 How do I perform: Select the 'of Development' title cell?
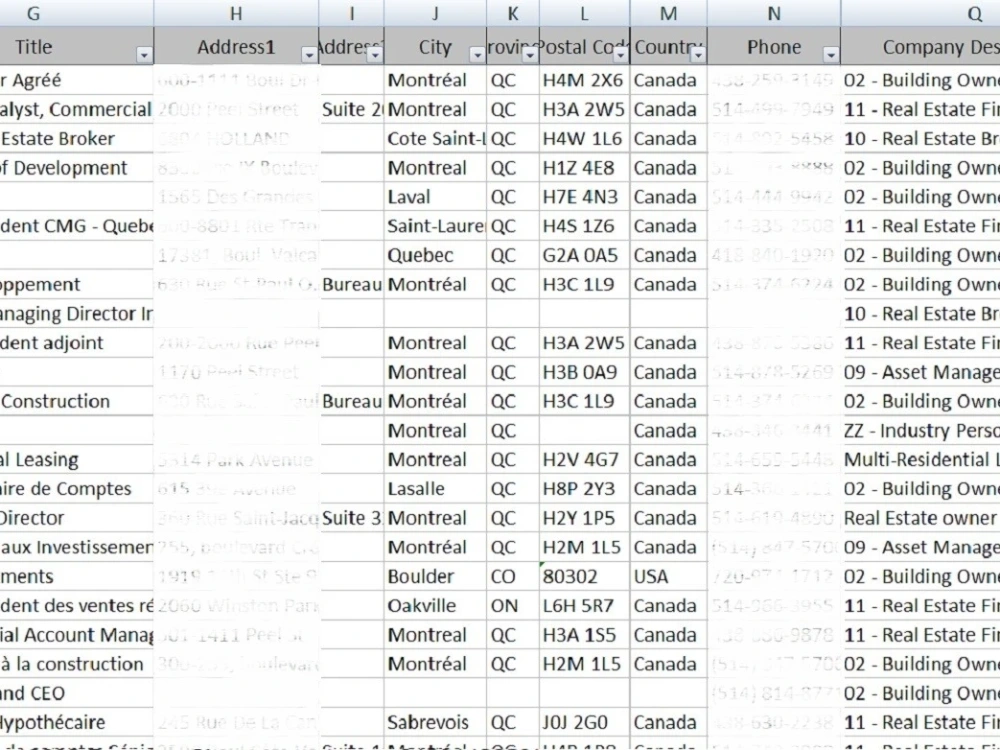tap(77, 168)
